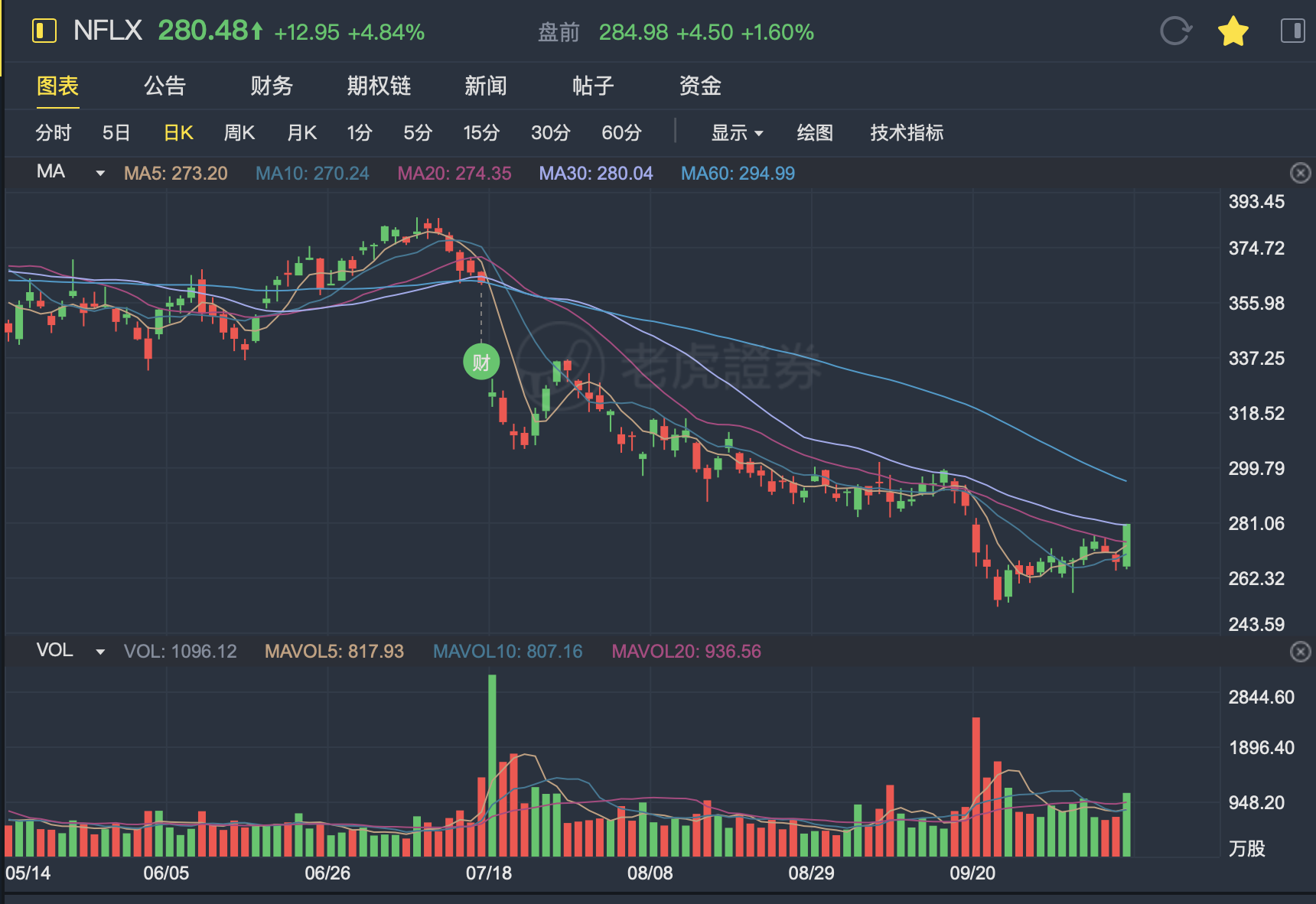Image resolution: width=1316 pixels, height=904 pixels.
Task: Select the 15分 fifteen-minute interval
Action: 481,133
